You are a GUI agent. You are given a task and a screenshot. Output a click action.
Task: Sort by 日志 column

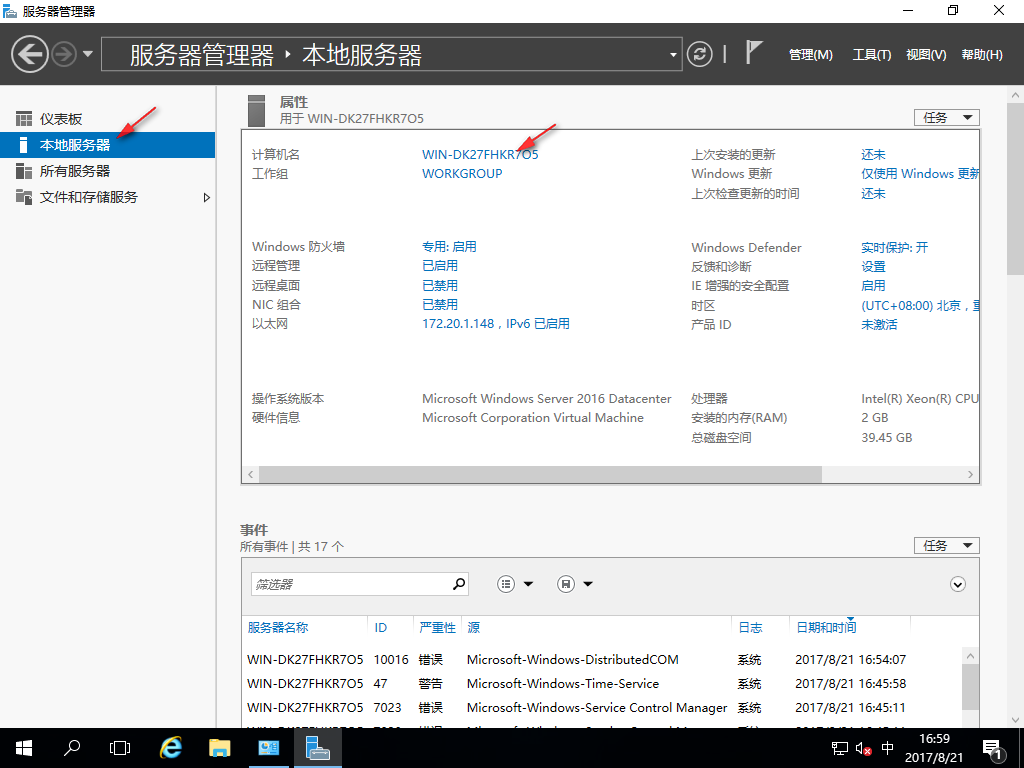[750, 628]
